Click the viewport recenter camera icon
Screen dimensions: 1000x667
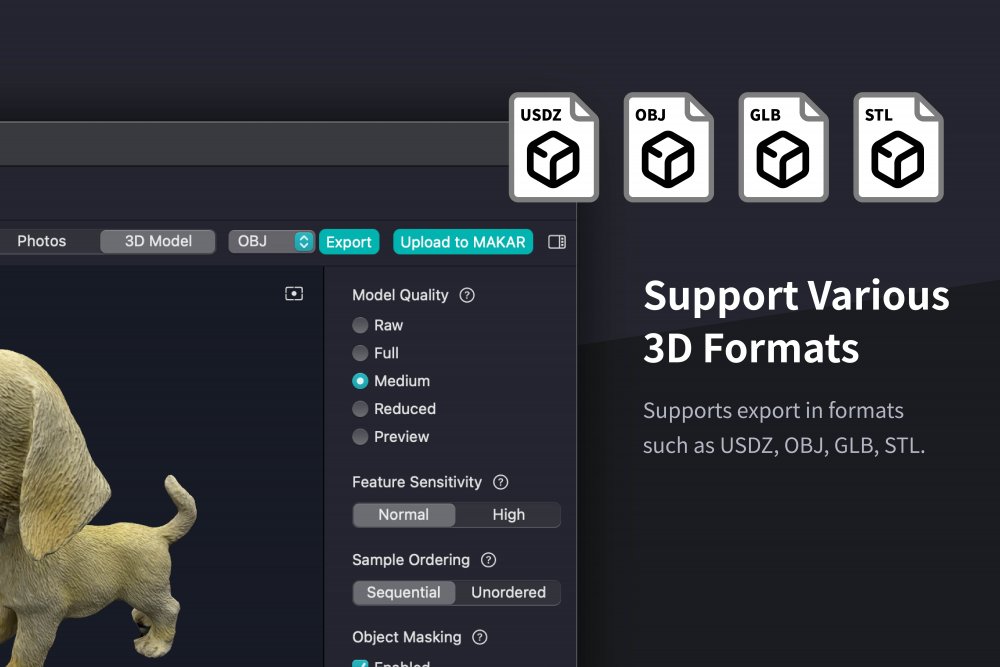pyautogui.click(x=294, y=294)
